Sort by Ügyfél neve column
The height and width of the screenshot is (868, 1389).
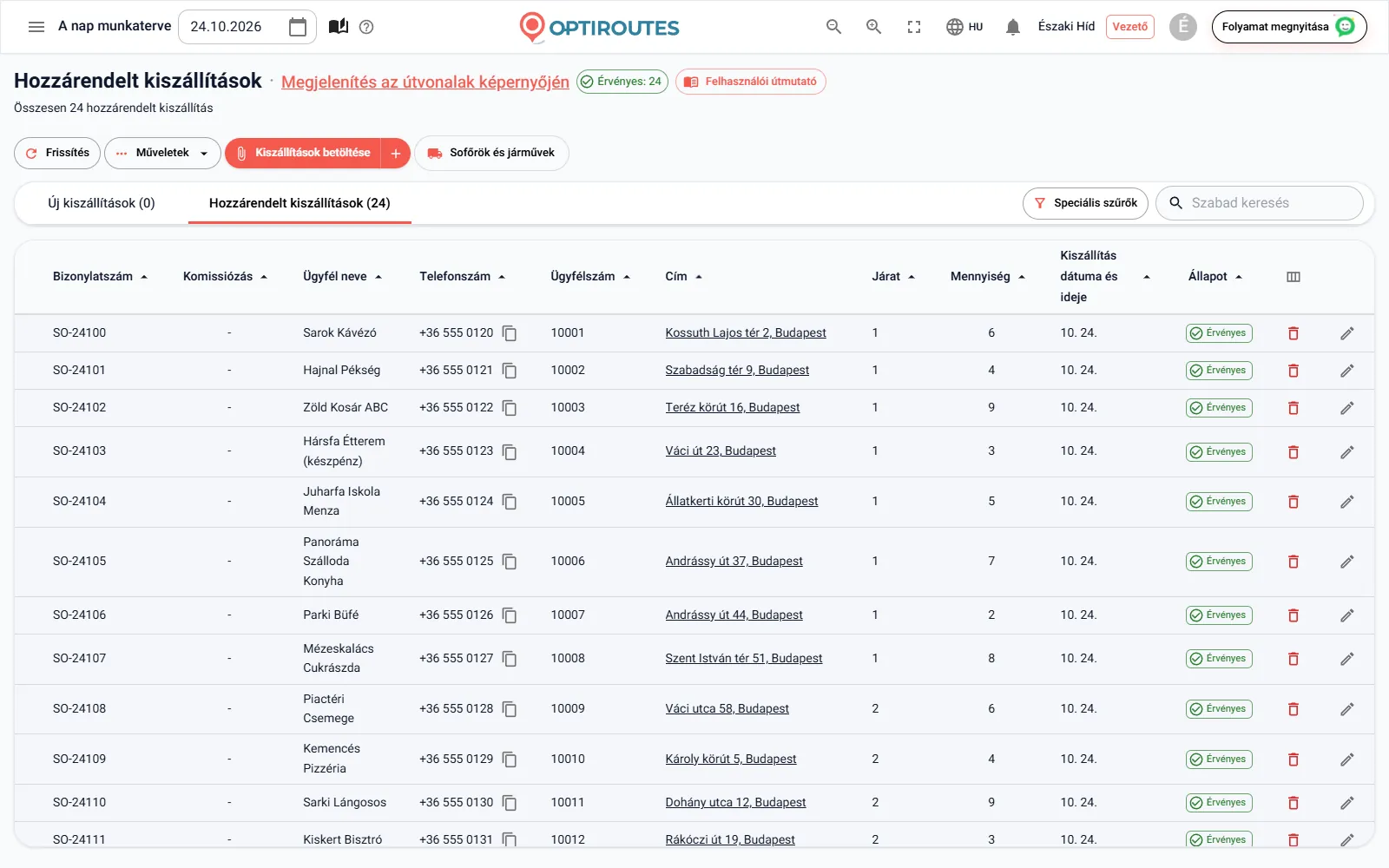click(342, 277)
